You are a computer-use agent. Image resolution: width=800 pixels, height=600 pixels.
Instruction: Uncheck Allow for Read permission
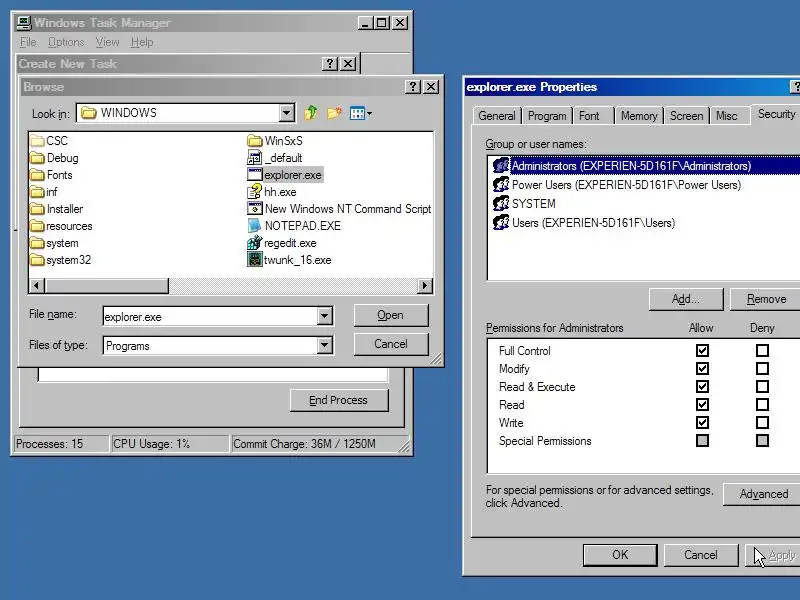[x=703, y=405]
